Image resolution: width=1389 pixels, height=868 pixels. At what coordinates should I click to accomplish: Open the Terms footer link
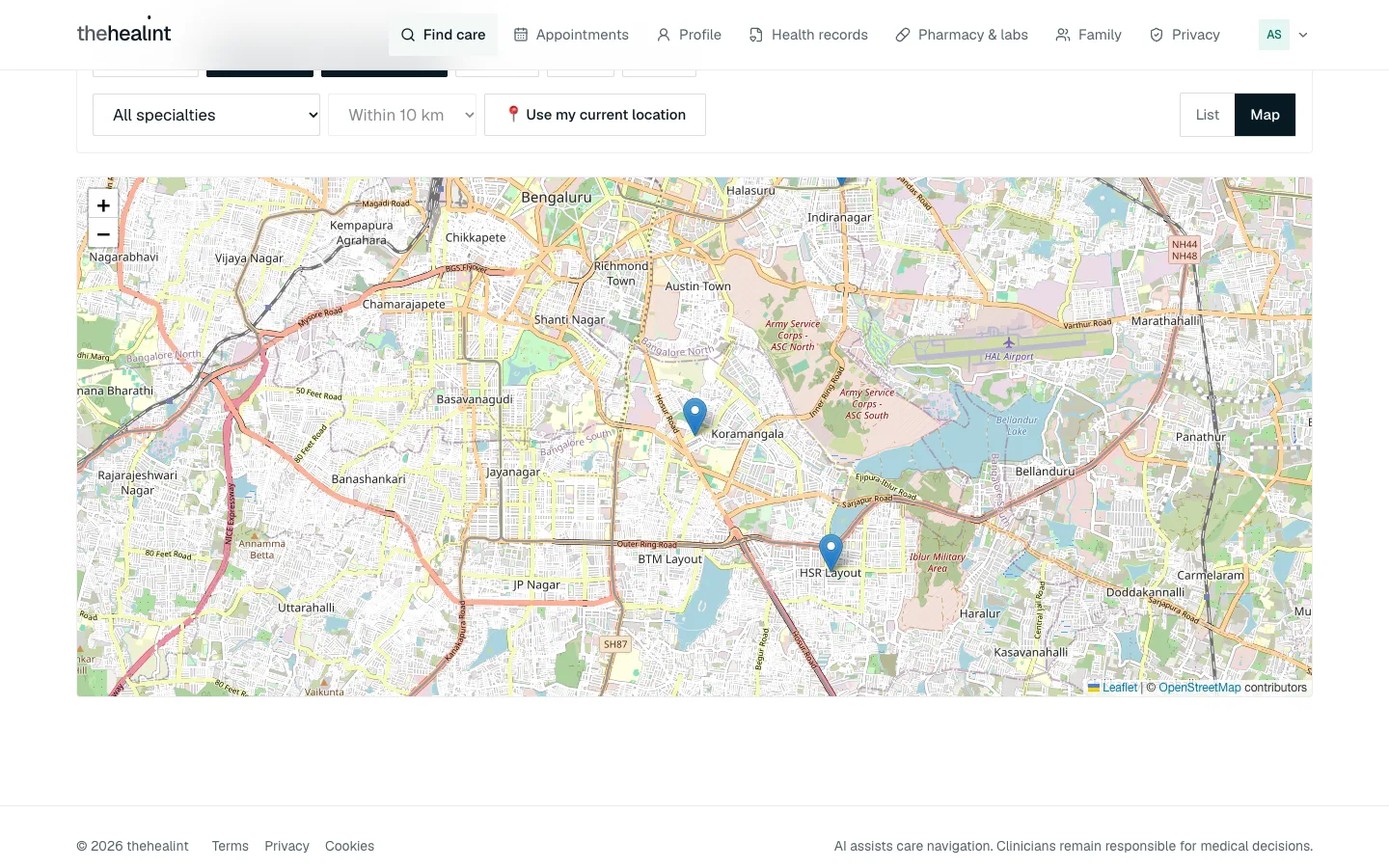tap(231, 846)
